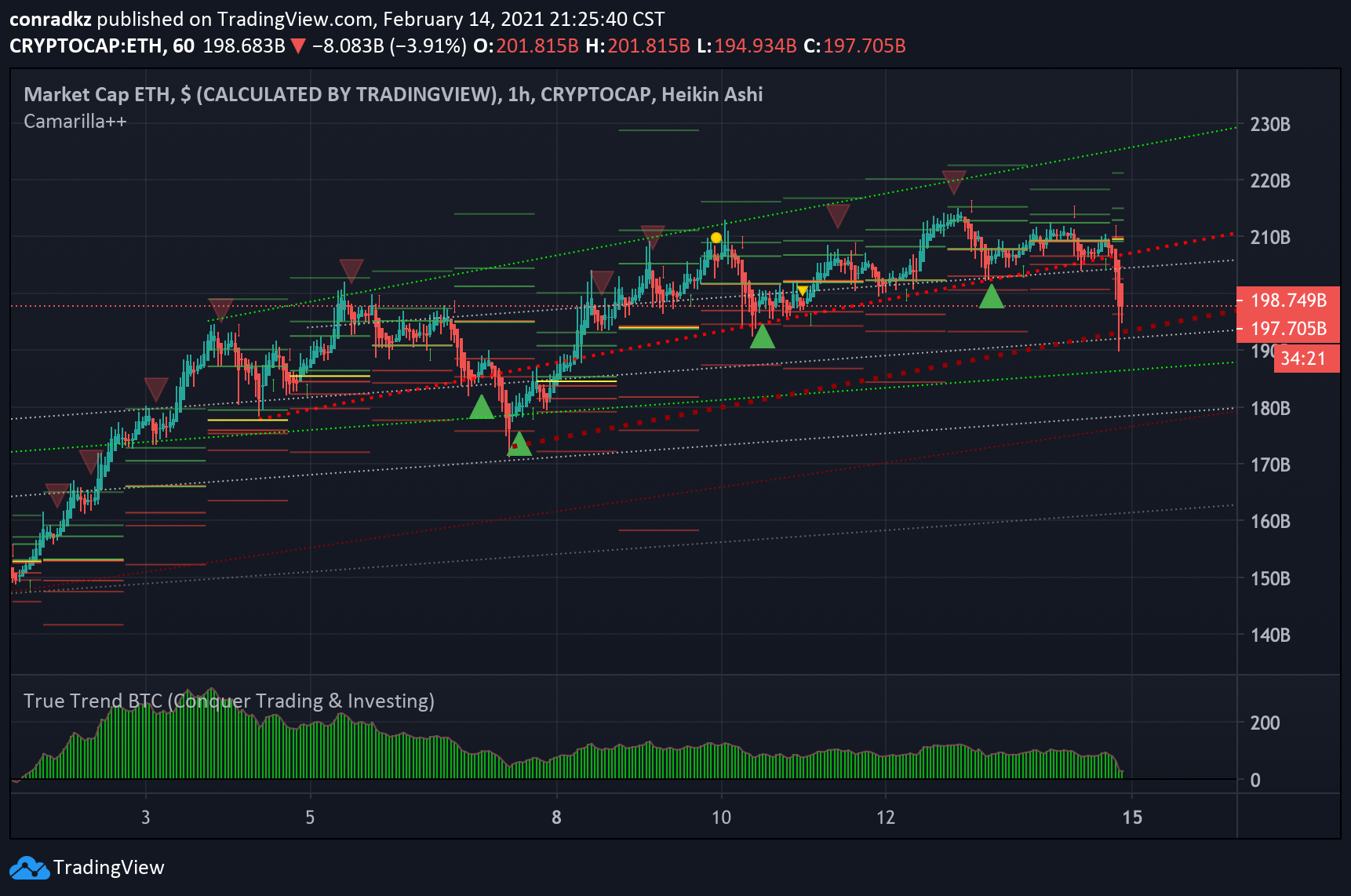Click date label 5 on time axis

tap(310, 818)
